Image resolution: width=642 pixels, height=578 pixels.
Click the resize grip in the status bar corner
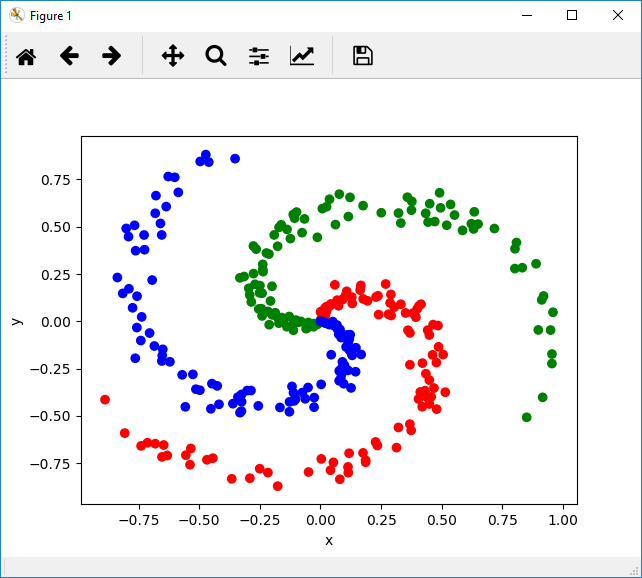[635, 571]
